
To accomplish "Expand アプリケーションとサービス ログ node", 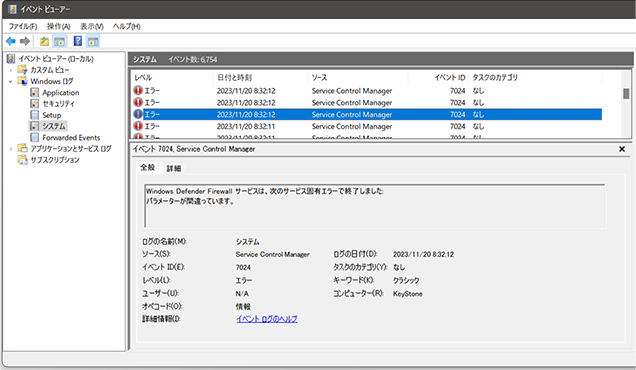I will [x=11, y=149].
